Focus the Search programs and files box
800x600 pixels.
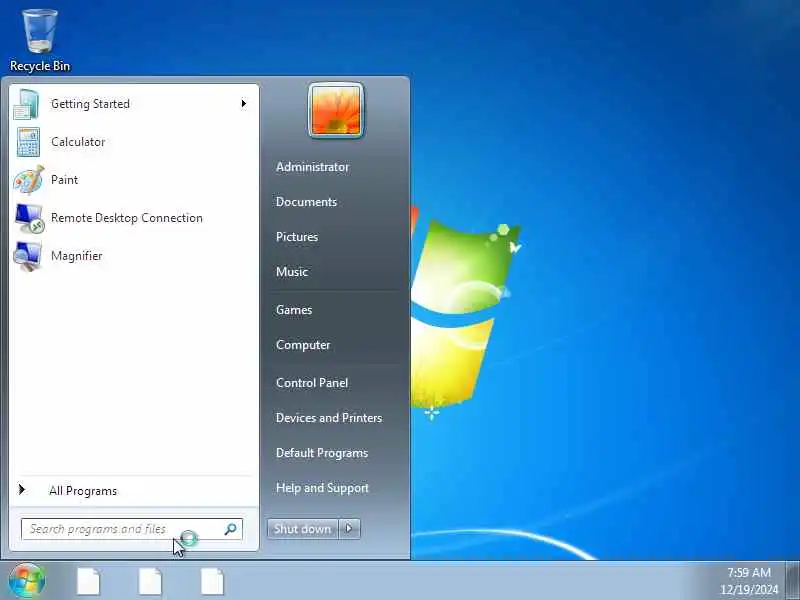132,529
